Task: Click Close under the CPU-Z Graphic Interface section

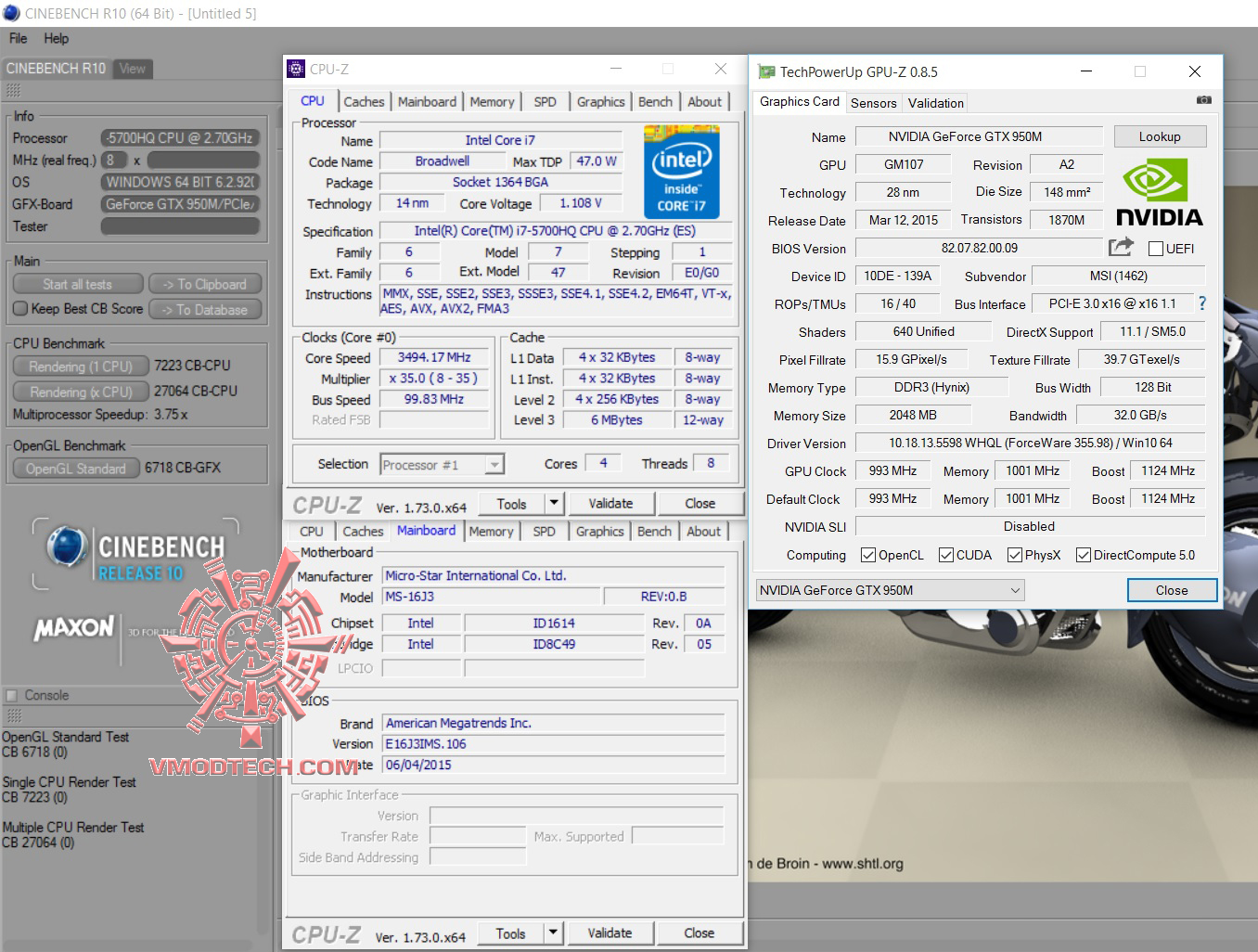Action: (699, 933)
